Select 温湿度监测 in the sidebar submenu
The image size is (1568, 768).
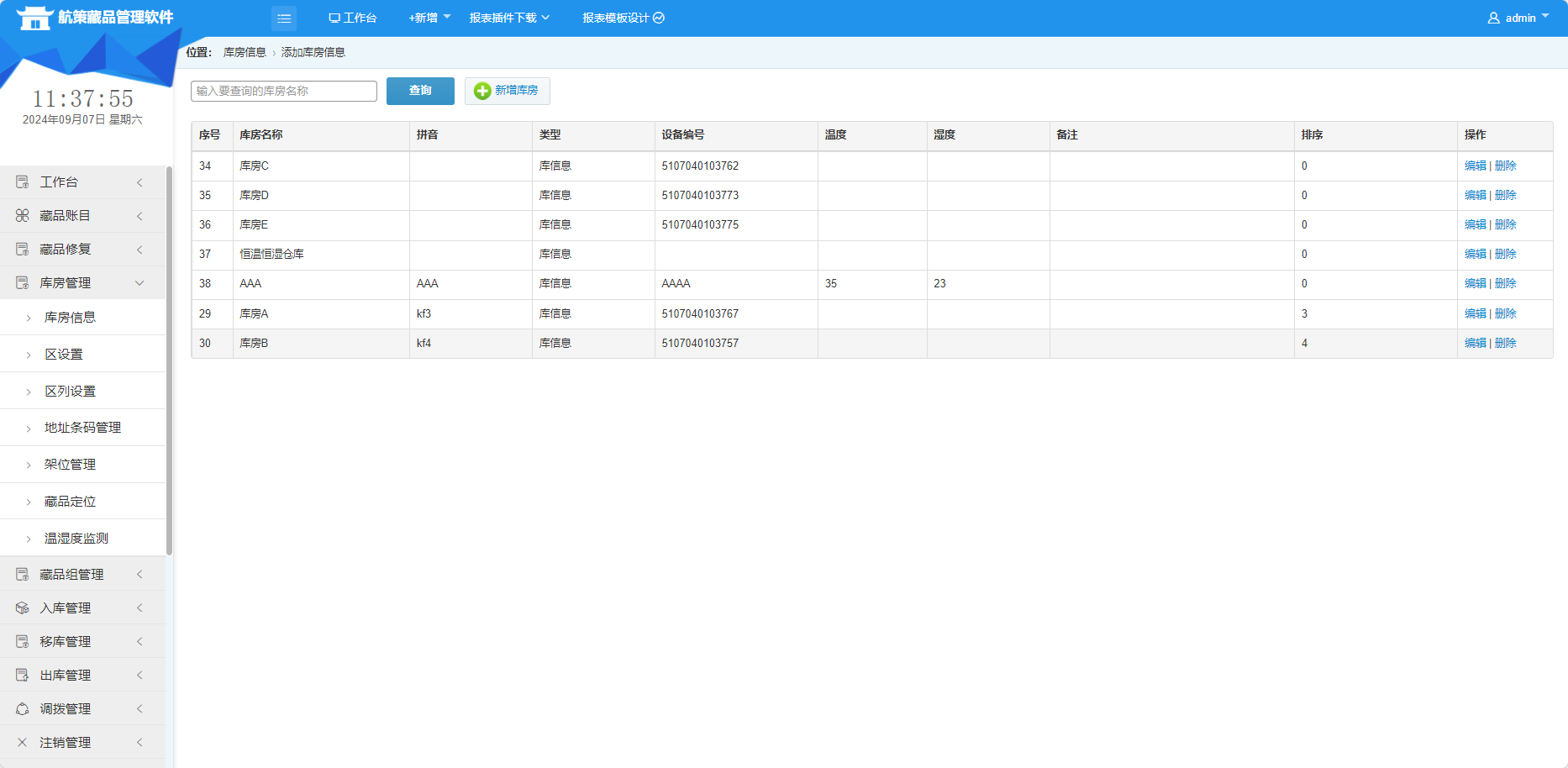coord(76,539)
